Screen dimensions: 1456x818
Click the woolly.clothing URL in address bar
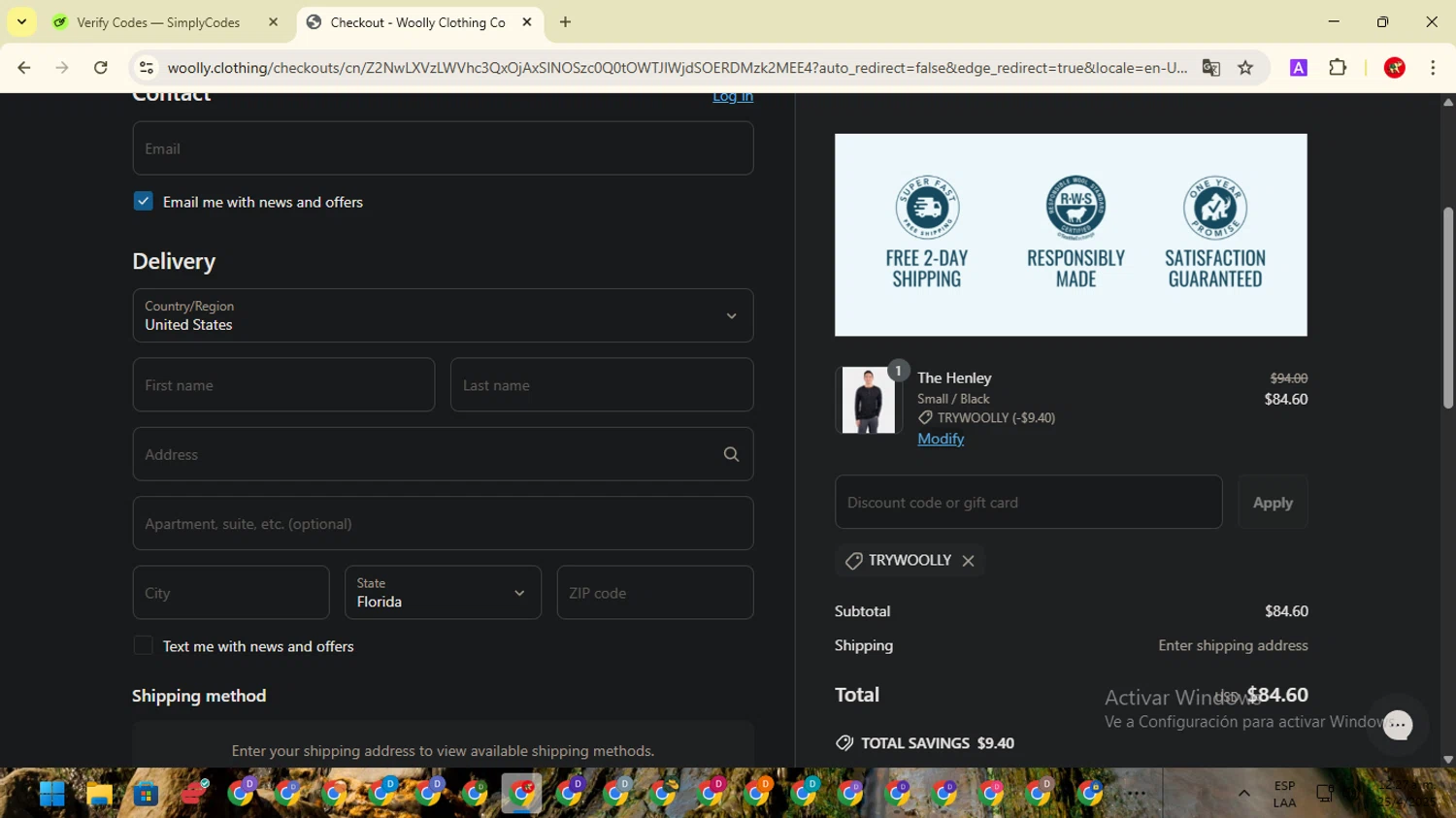[x=677, y=67]
